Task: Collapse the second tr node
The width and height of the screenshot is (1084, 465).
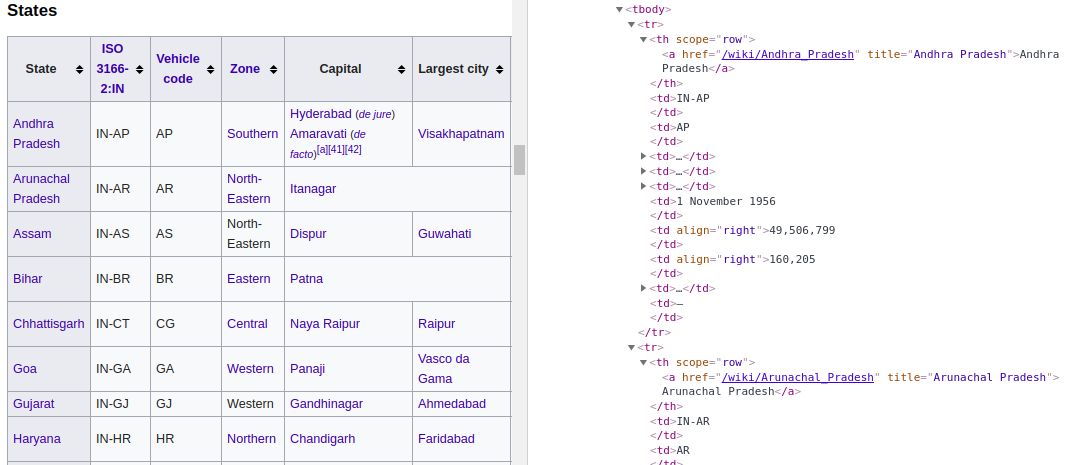Action: [631, 348]
